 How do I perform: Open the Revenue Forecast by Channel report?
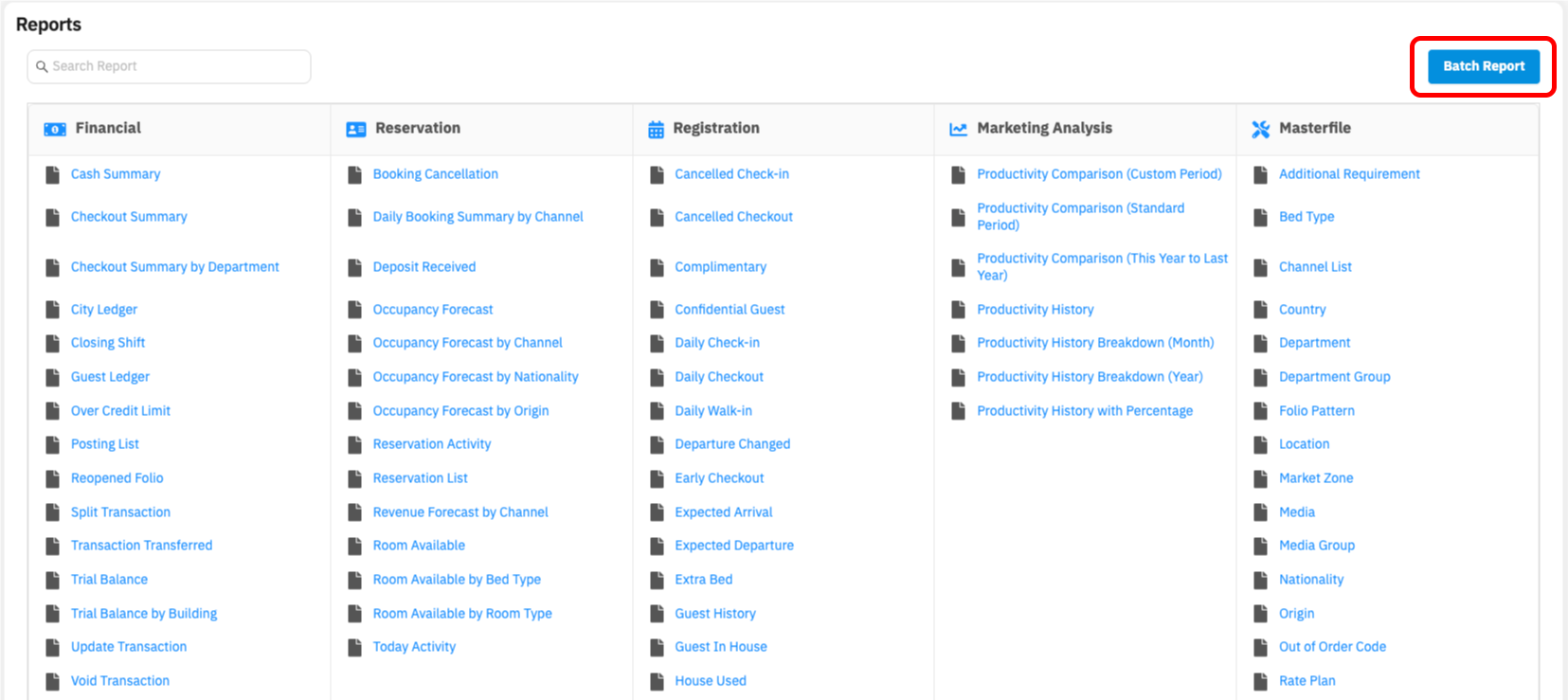460,512
